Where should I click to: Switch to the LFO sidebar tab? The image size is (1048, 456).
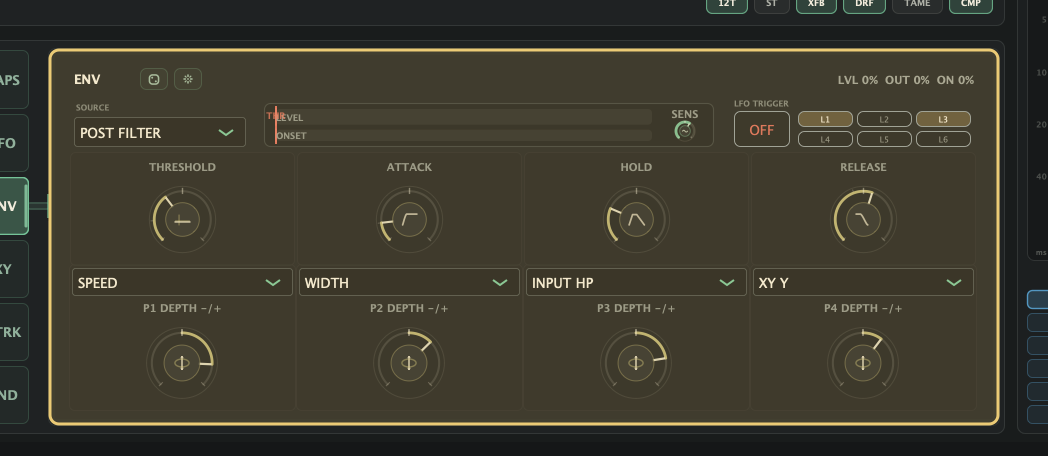(x=12, y=143)
